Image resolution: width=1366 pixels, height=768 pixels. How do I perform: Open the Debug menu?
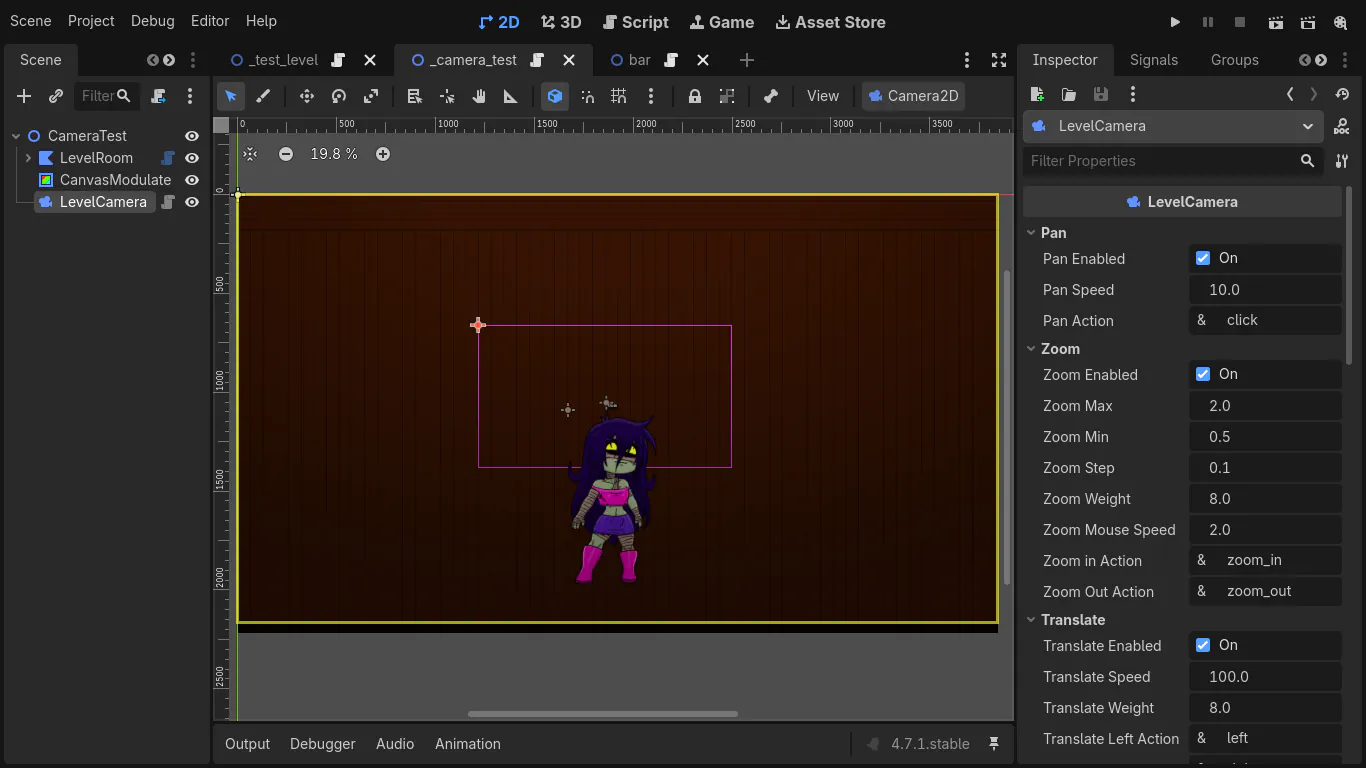152,21
